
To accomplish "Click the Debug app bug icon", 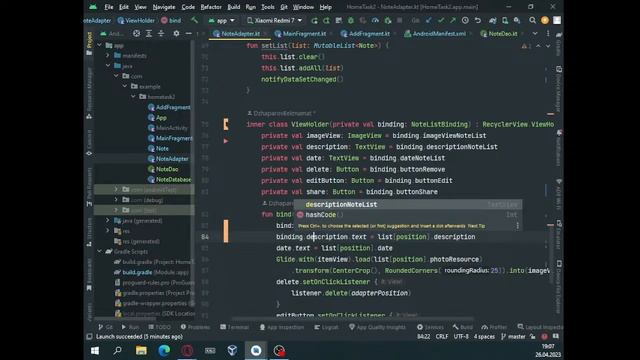I will point(351,20).
